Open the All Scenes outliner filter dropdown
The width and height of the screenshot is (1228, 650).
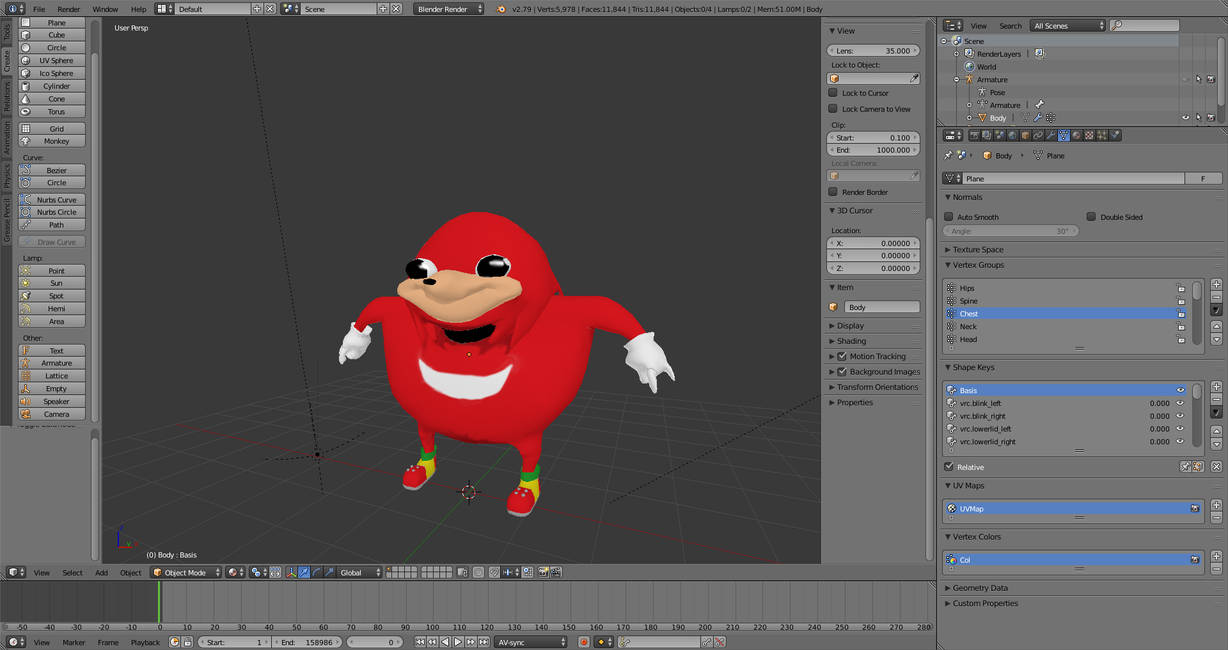pyautogui.click(x=1069, y=26)
